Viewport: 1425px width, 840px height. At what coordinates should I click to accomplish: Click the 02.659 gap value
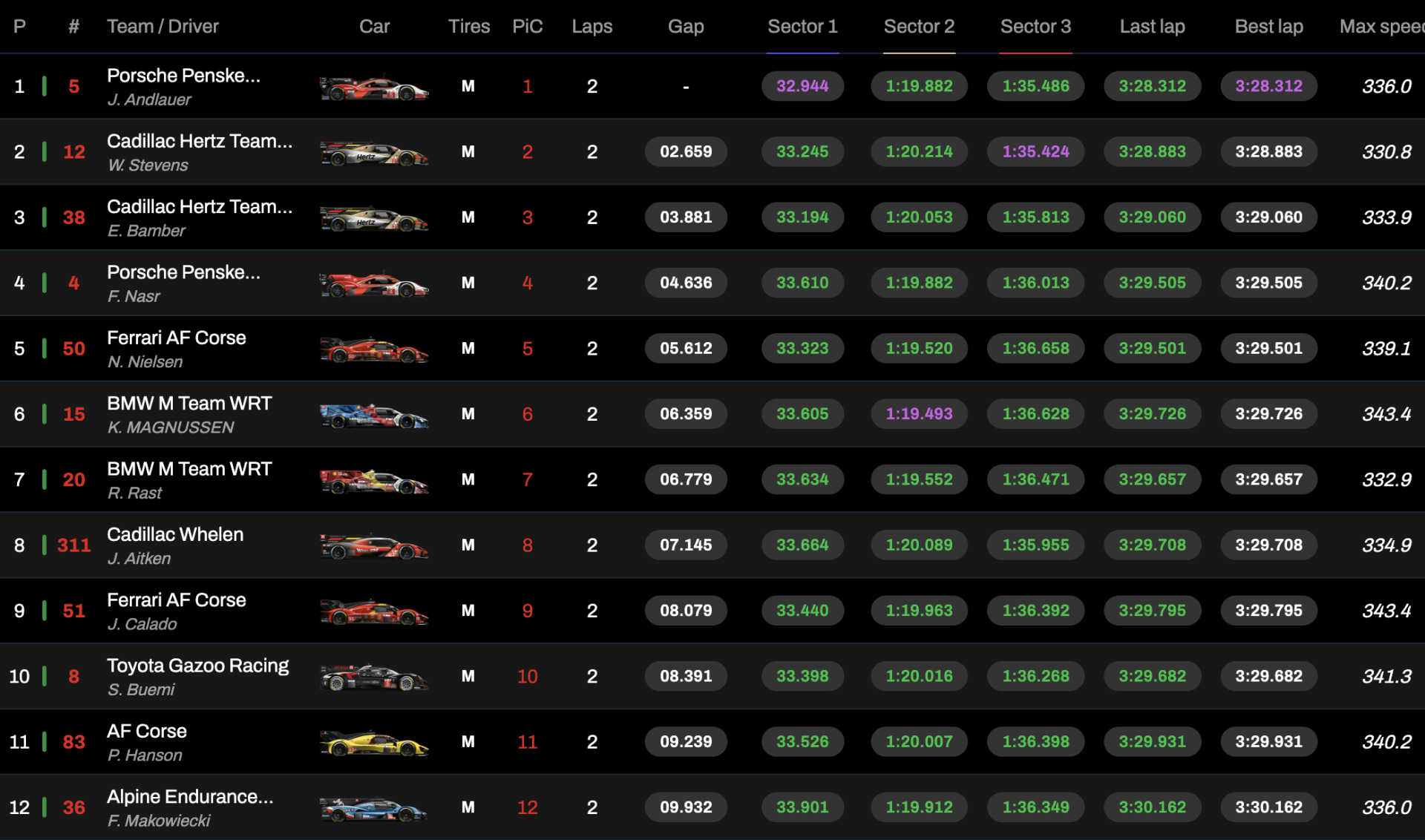pos(686,151)
